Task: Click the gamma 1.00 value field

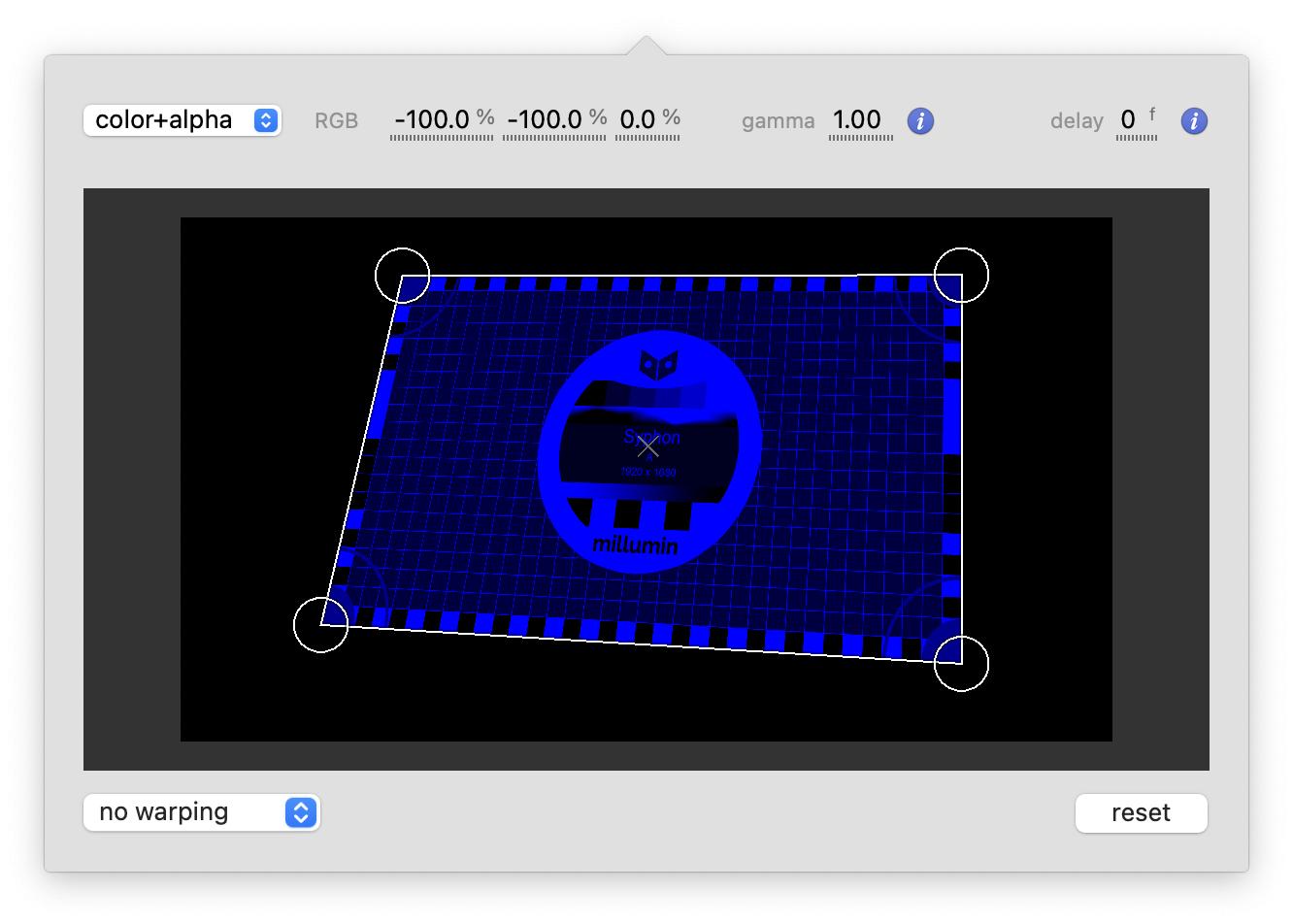Action: pyautogui.click(x=857, y=119)
